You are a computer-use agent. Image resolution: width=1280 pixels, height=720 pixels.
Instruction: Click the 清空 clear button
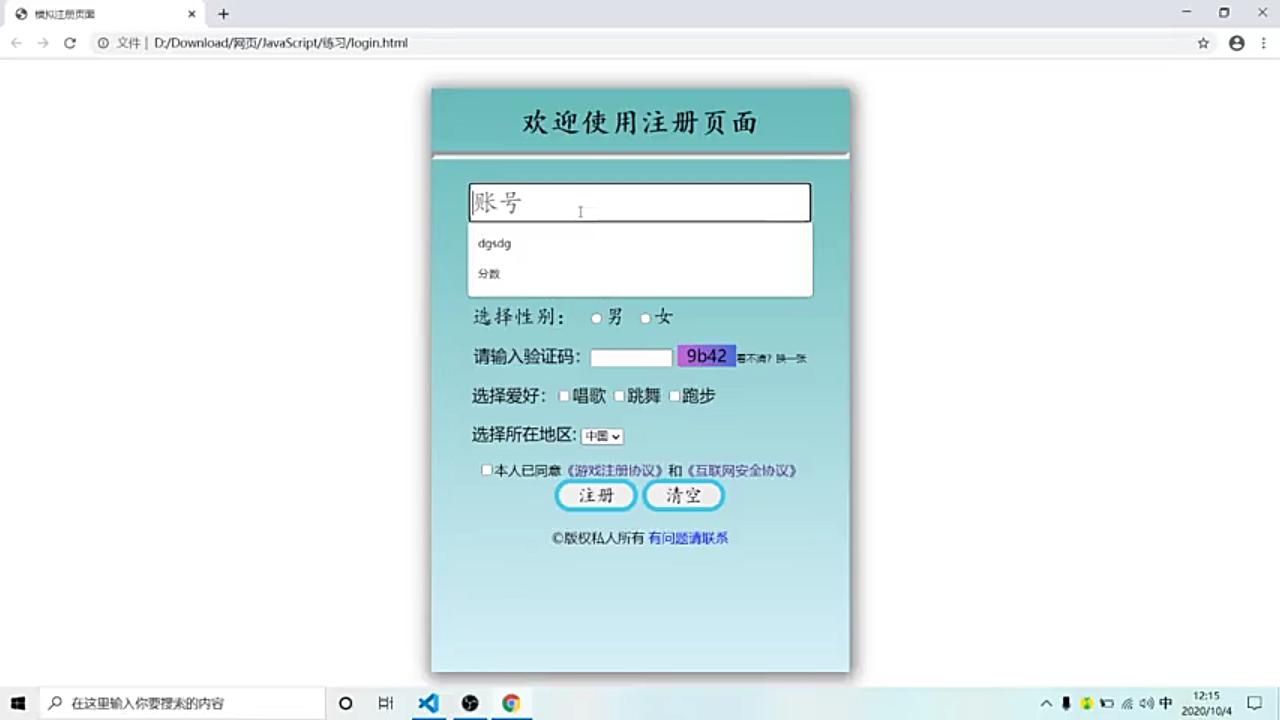tap(683, 495)
